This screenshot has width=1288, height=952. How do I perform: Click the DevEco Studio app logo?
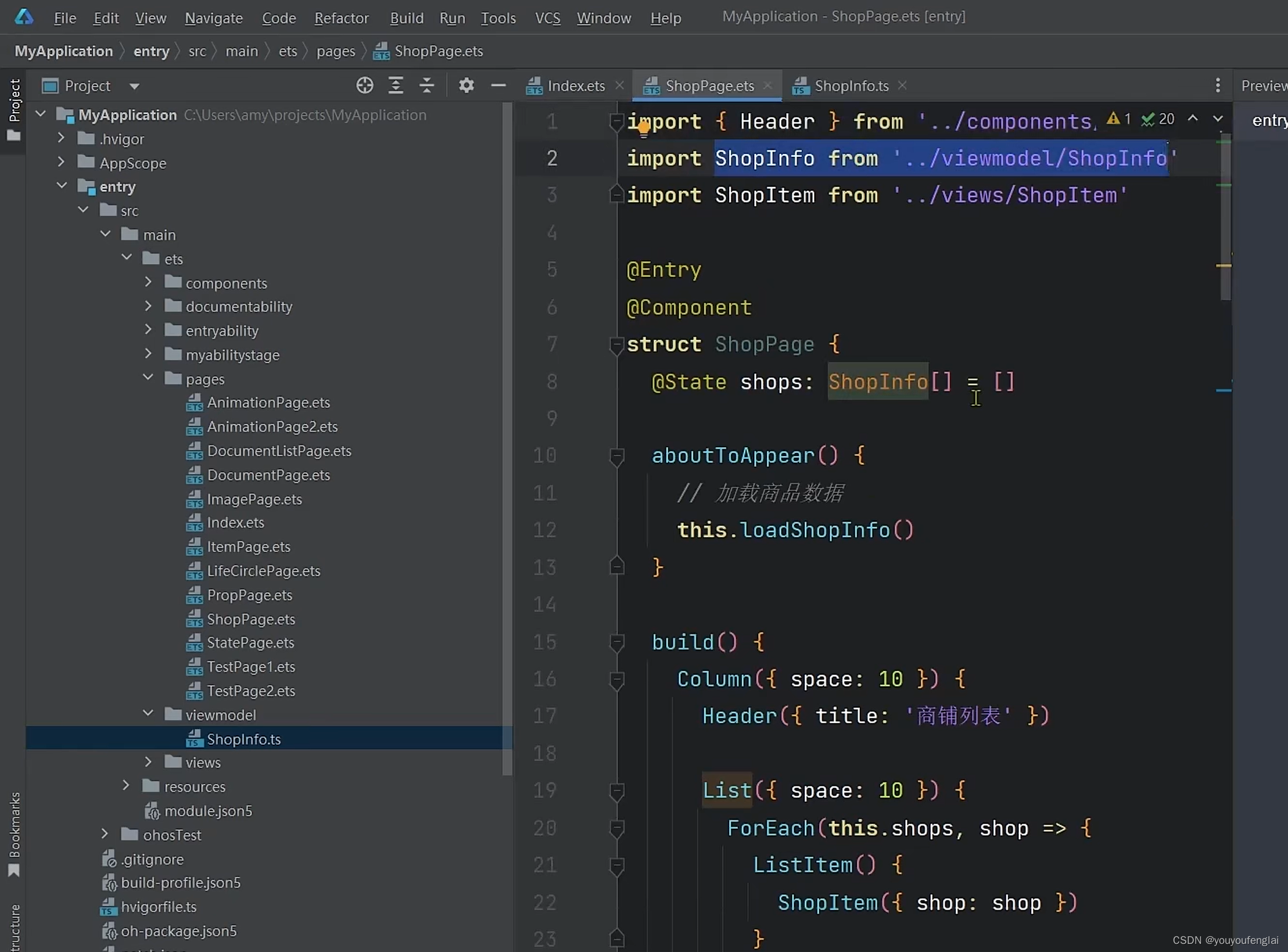pyautogui.click(x=24, y=17)
